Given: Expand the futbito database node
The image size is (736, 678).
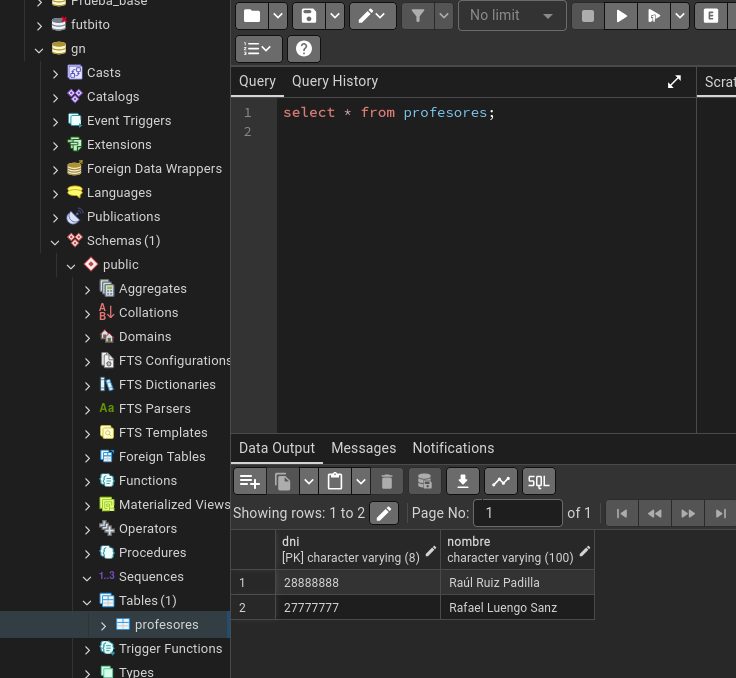Looking at the screenshot, I should point(39,25).
